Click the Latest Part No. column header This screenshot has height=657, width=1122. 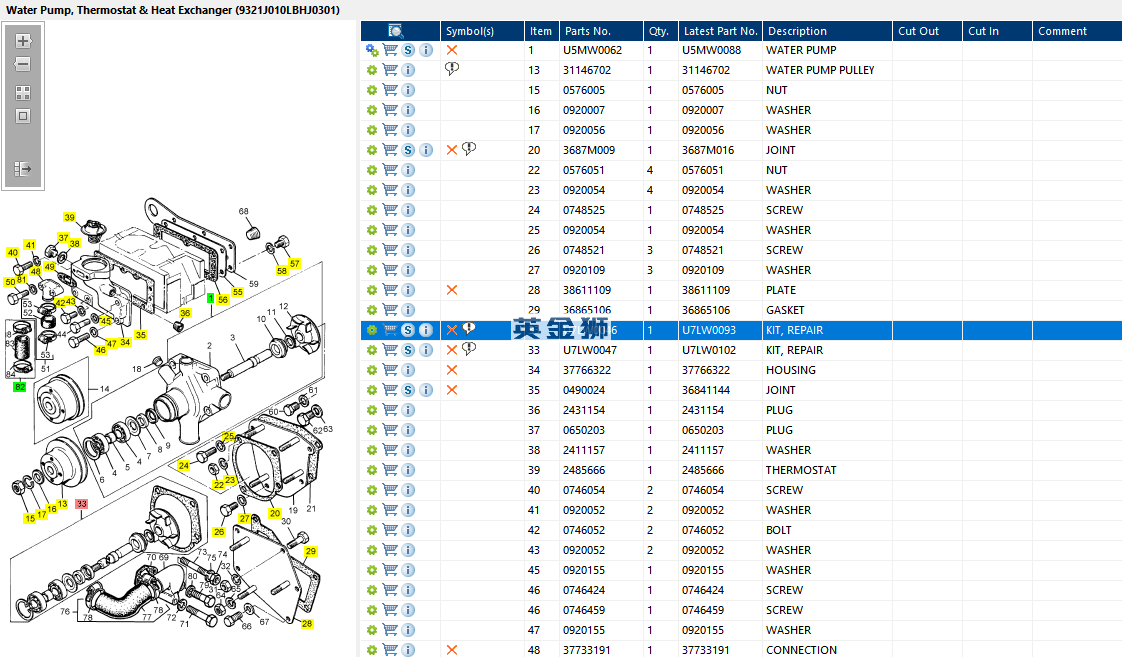click(x=720, y=31)
